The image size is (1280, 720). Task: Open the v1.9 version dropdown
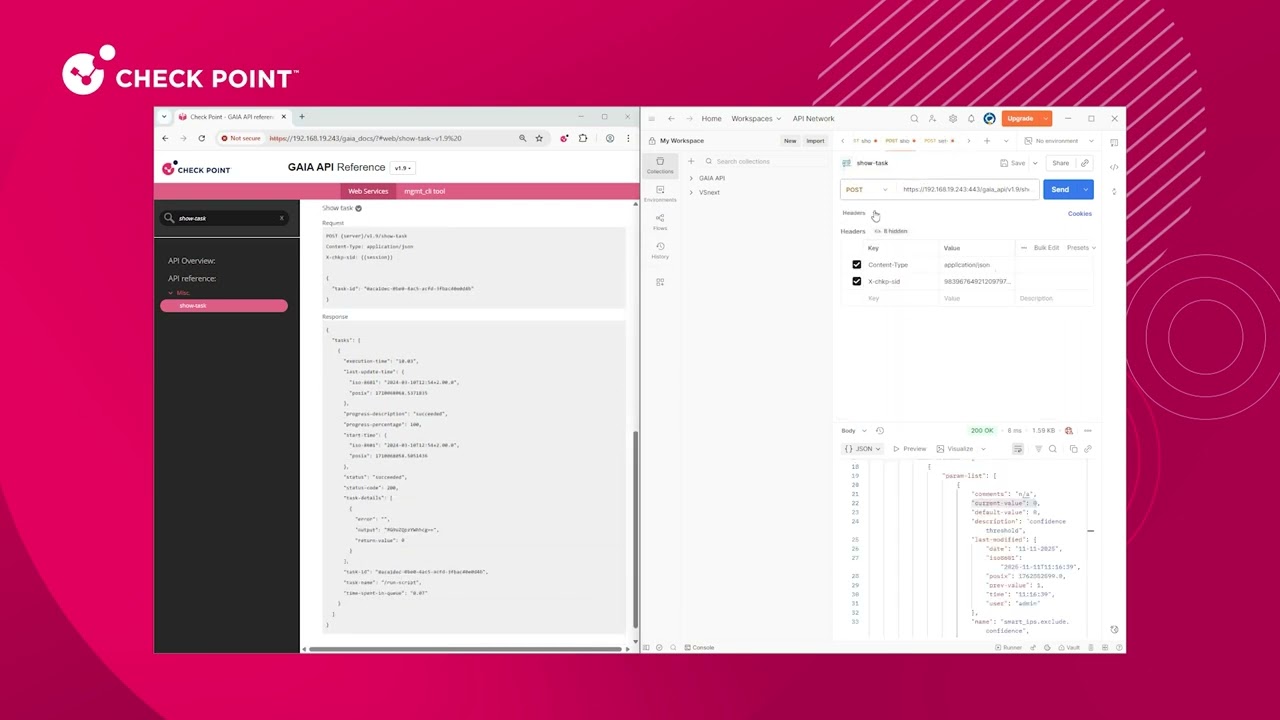403,168
